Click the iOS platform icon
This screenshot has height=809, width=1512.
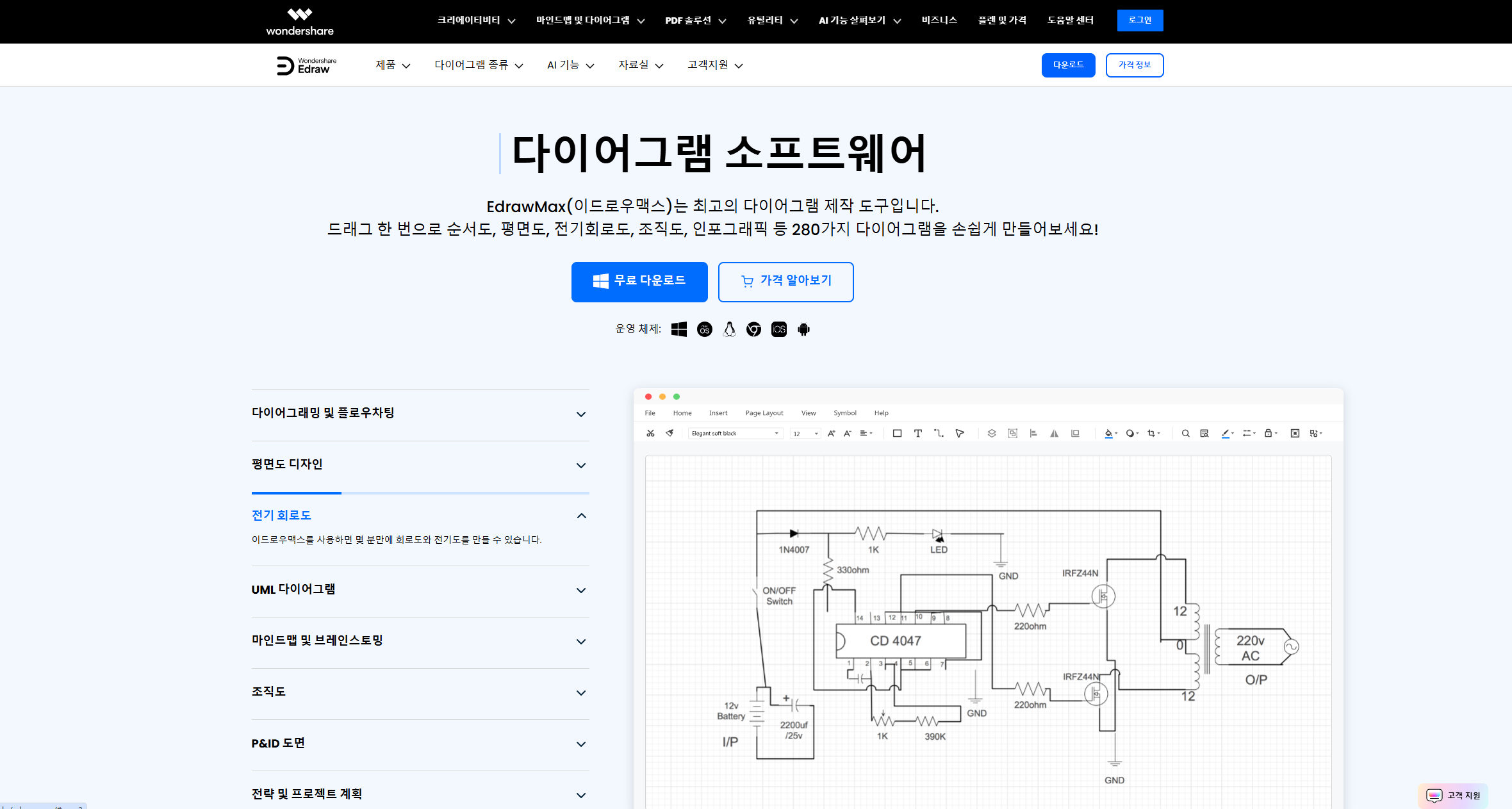coord(779,329)
